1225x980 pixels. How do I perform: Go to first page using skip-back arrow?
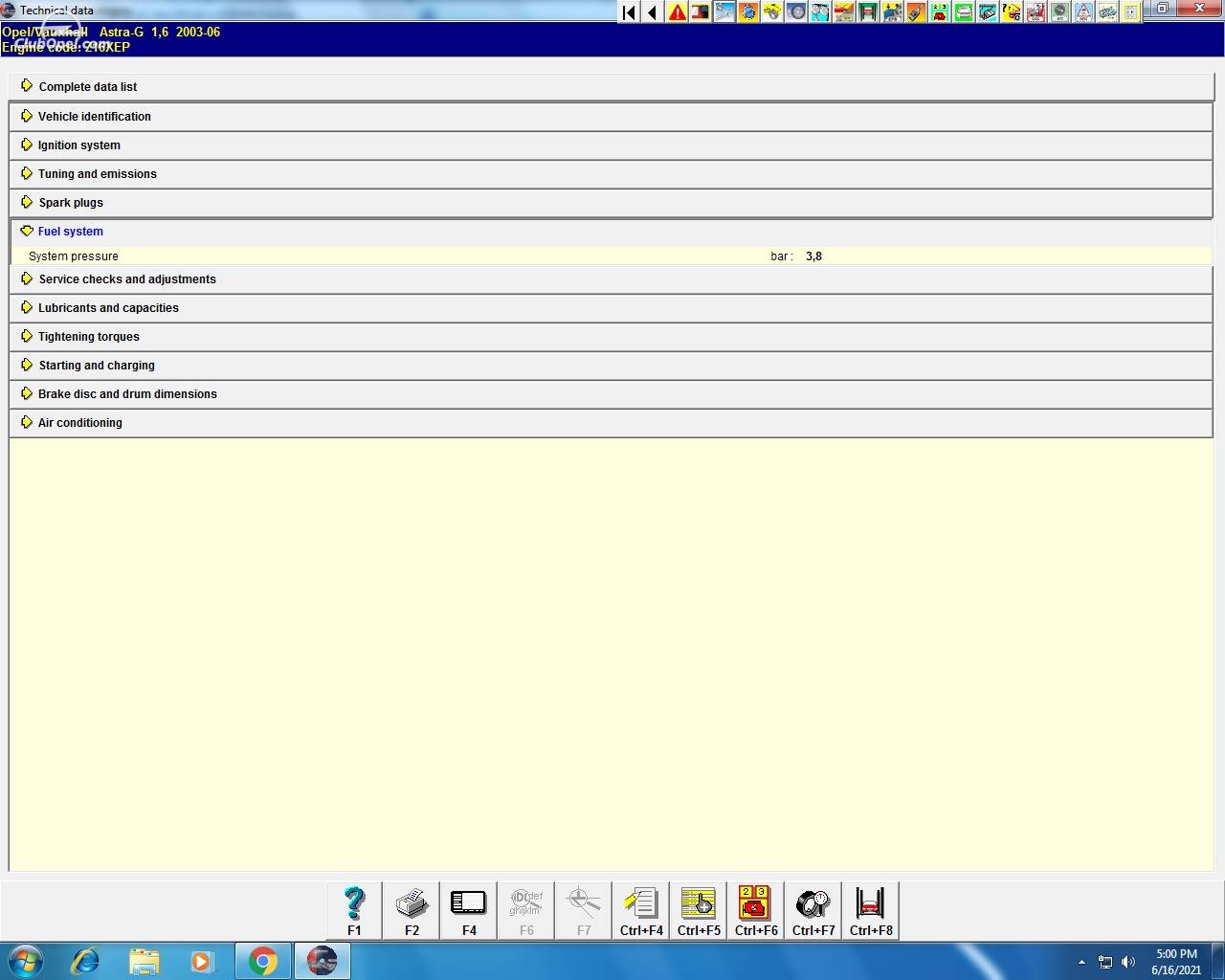(629, 12)
